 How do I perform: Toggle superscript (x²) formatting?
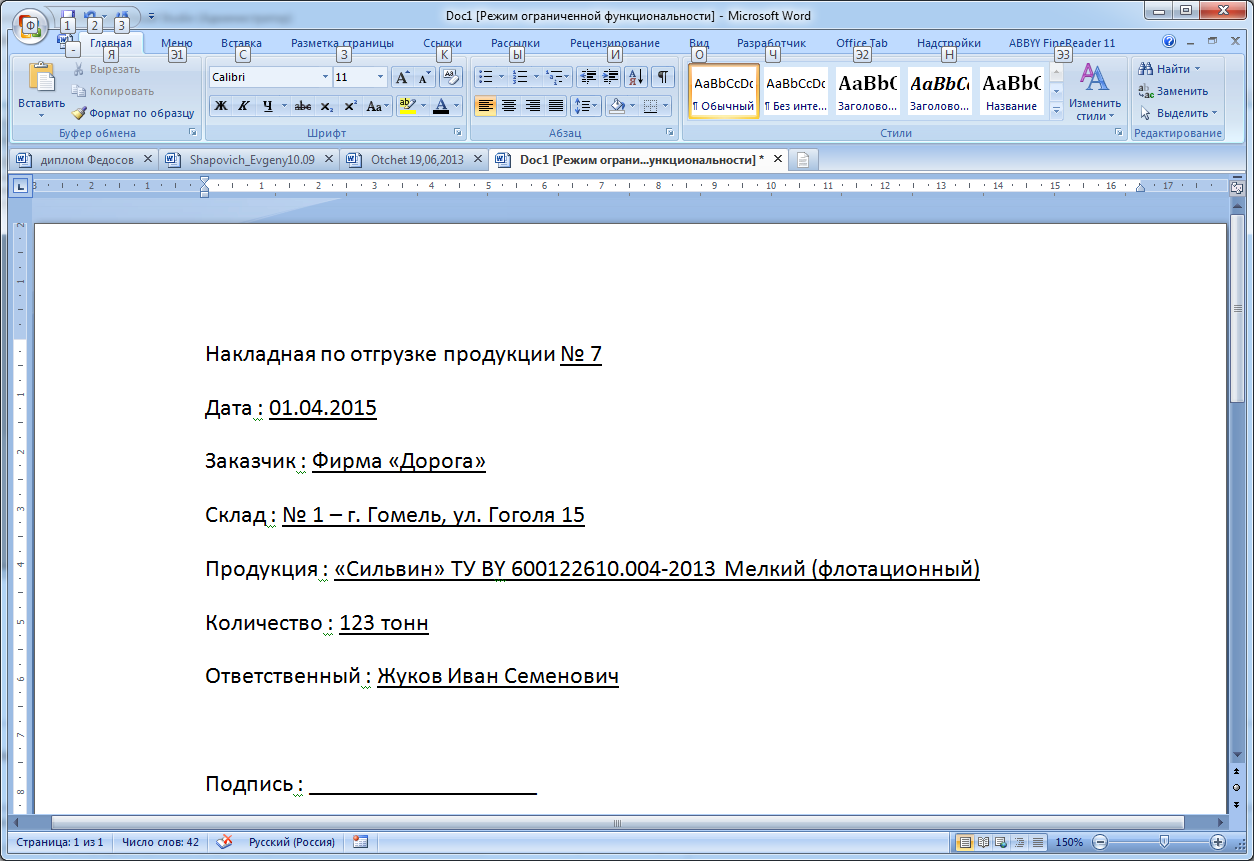[x=350, y=105]
